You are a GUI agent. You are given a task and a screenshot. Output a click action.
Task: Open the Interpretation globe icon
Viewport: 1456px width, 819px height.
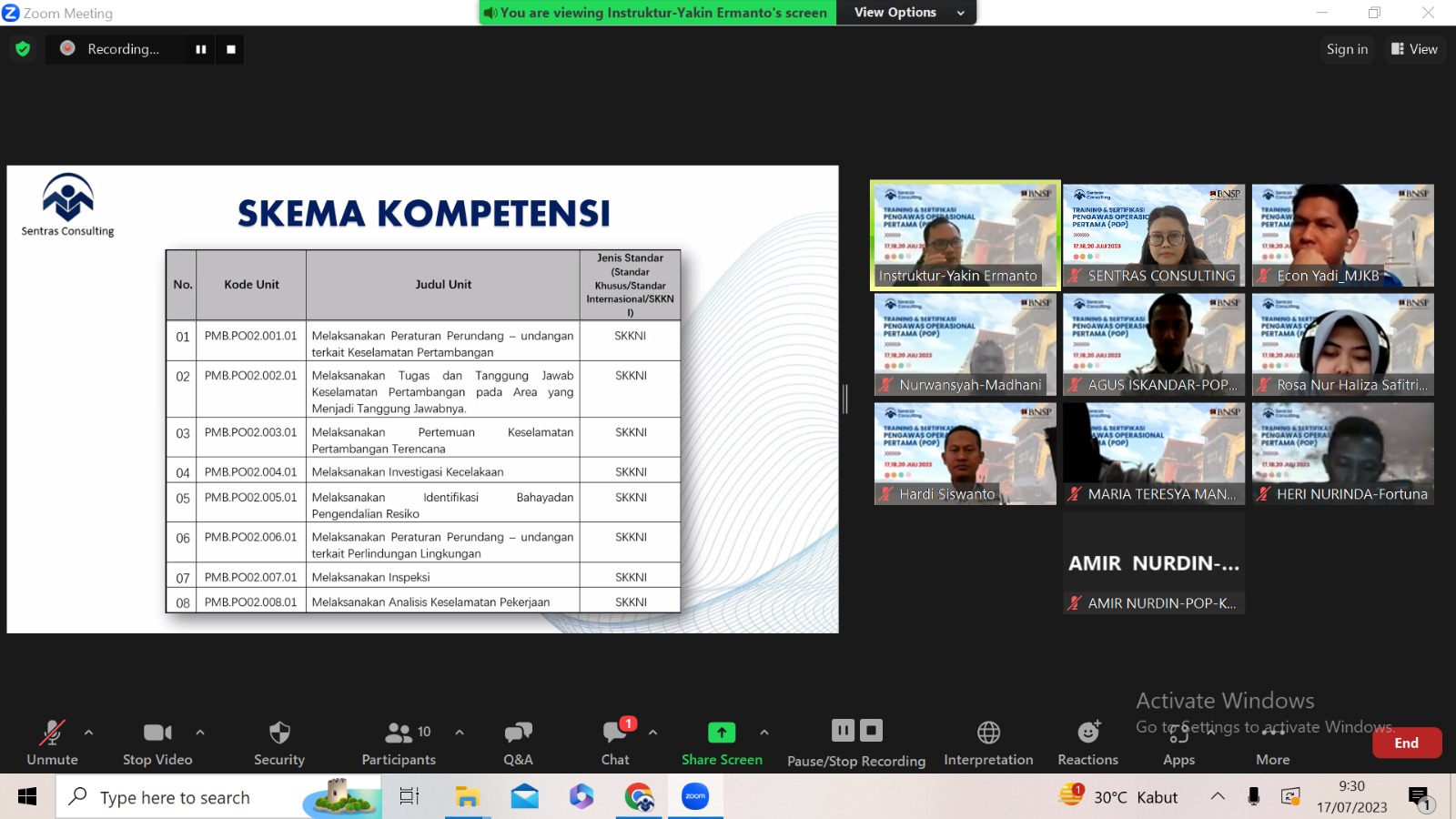988,732
